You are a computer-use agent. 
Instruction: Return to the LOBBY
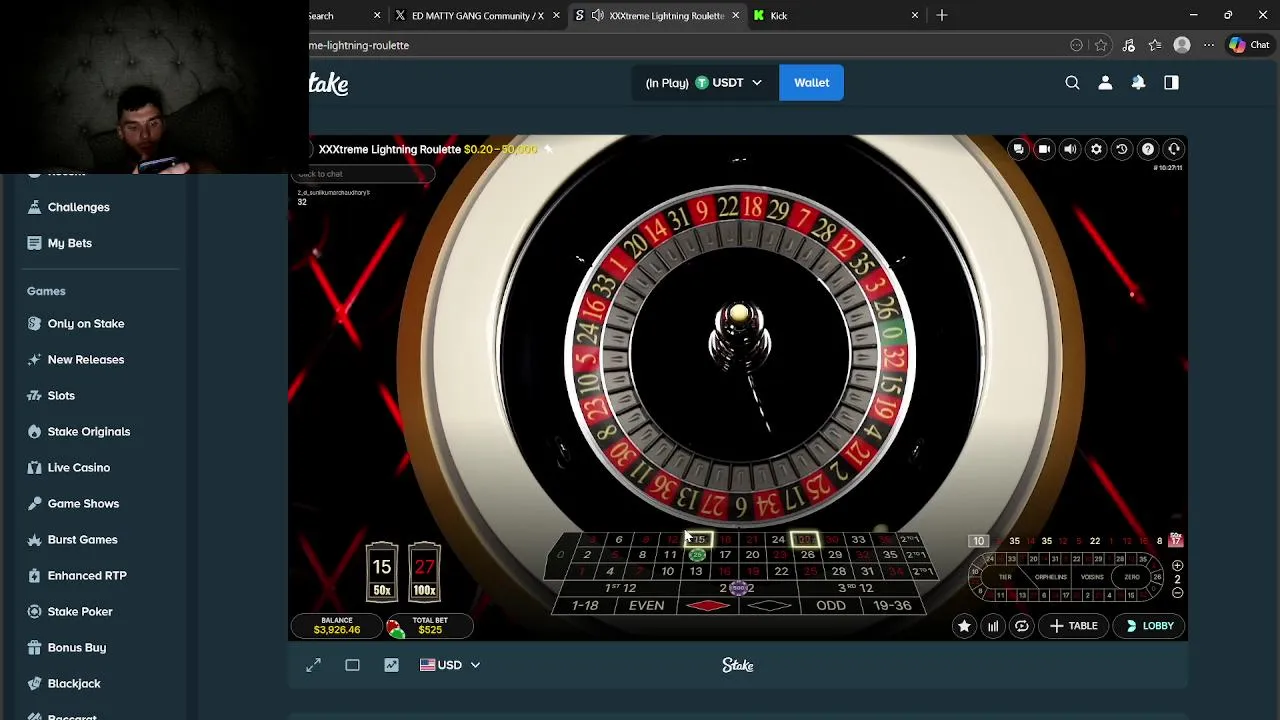click(x=1150, y=626)
